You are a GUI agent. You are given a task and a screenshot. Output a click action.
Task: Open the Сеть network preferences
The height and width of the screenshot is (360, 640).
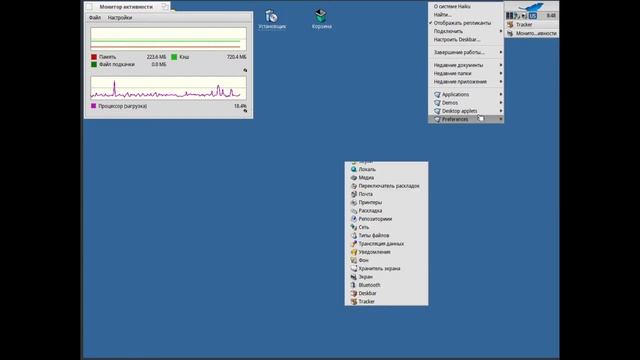coord(386,227)
